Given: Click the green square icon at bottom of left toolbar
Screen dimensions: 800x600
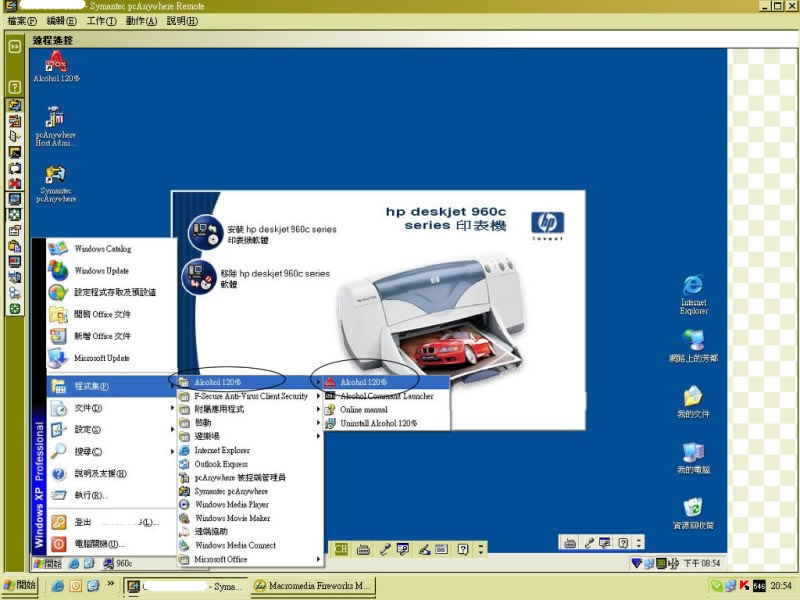Looking at the screenshot, I should tap(15, 309).
